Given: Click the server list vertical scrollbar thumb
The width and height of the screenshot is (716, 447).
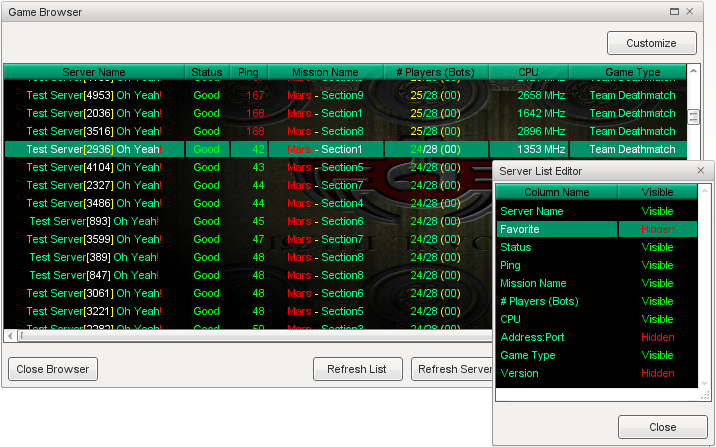Looking at the screenshot, I should pyautogui.click(x=693, y=116).
